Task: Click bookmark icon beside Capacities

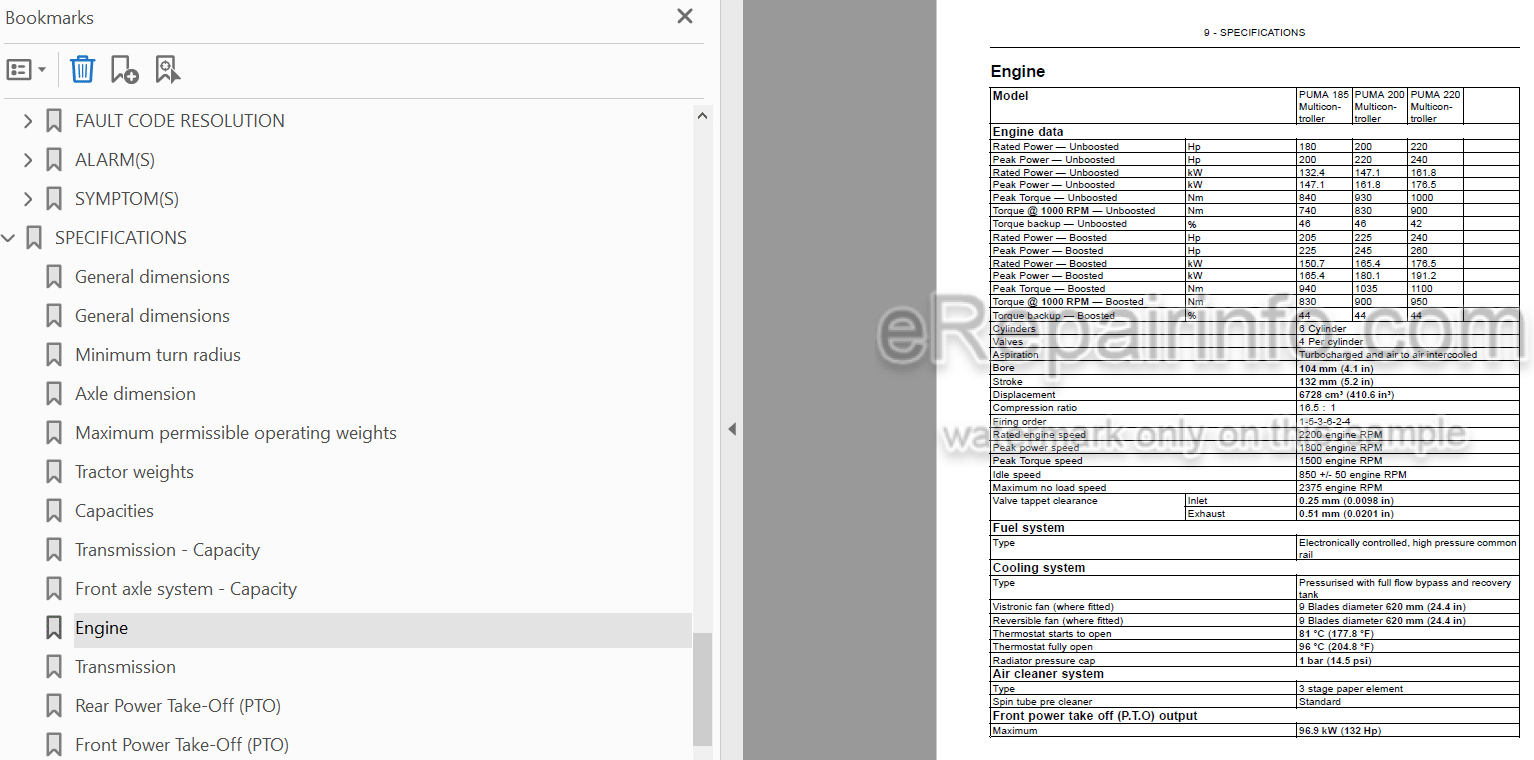Action: click(54, 511)
